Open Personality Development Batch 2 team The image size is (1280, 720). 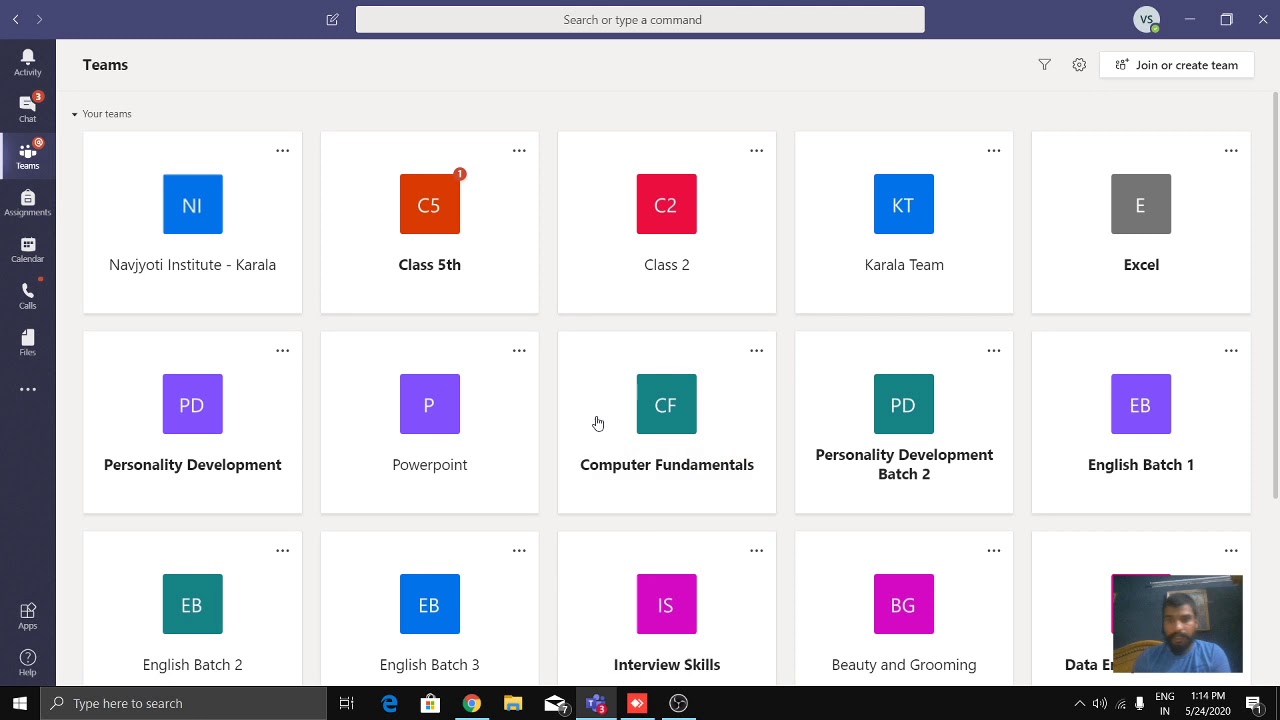904,422
